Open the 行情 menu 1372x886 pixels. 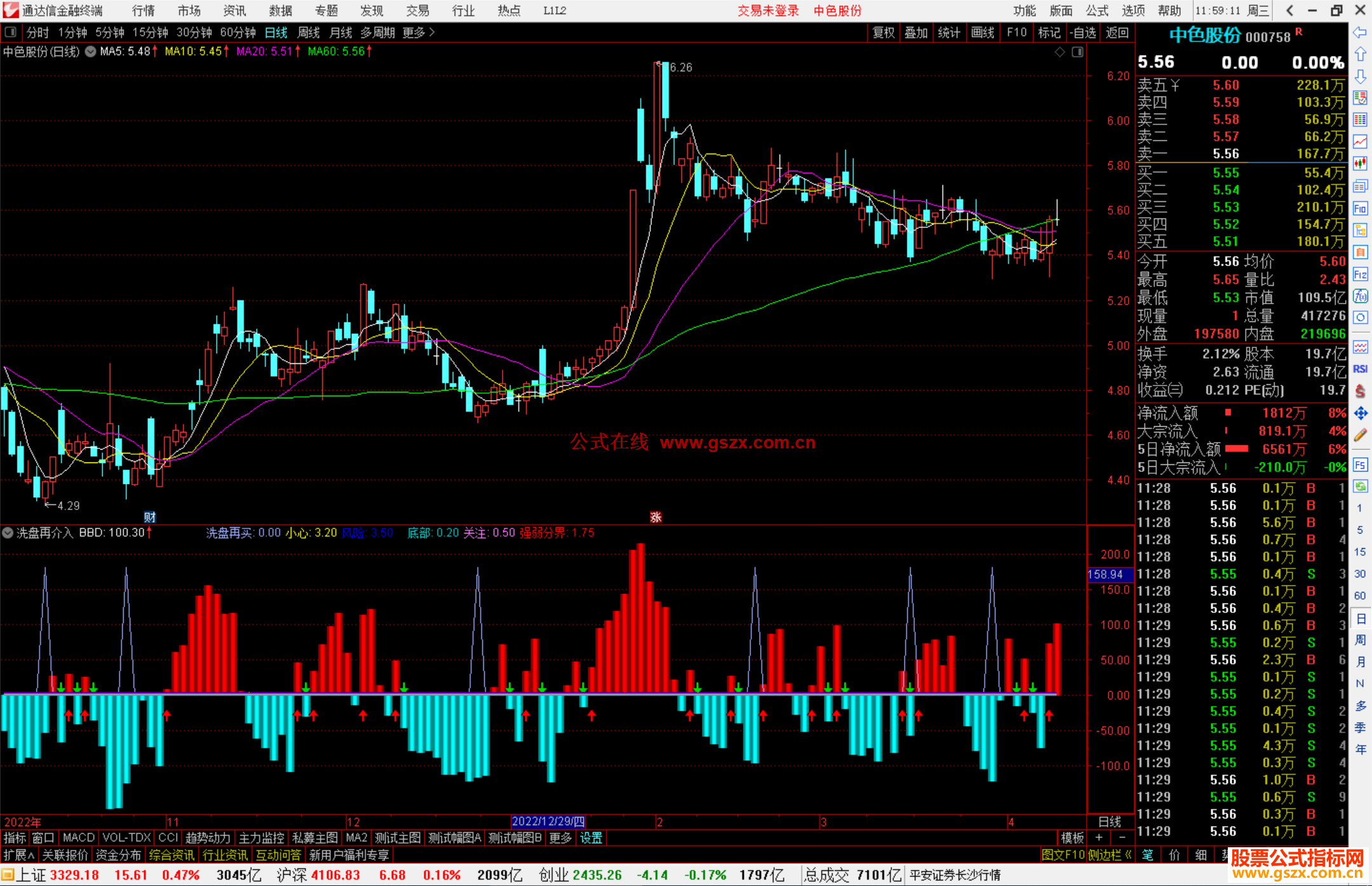click(x=144, y=11)
